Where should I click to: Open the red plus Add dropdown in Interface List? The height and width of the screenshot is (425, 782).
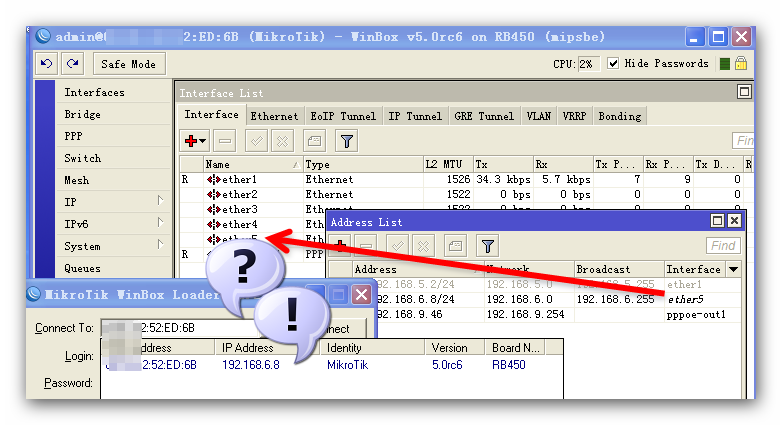195,141
